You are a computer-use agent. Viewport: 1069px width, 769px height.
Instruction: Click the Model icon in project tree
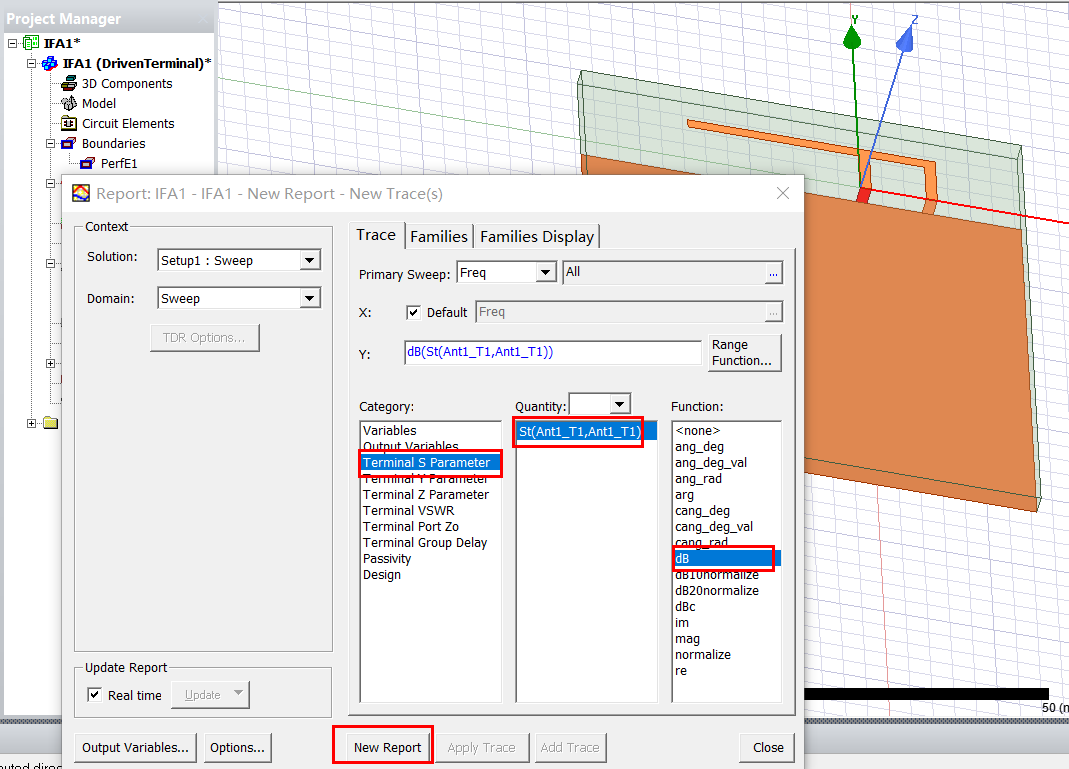pos(69,104)
